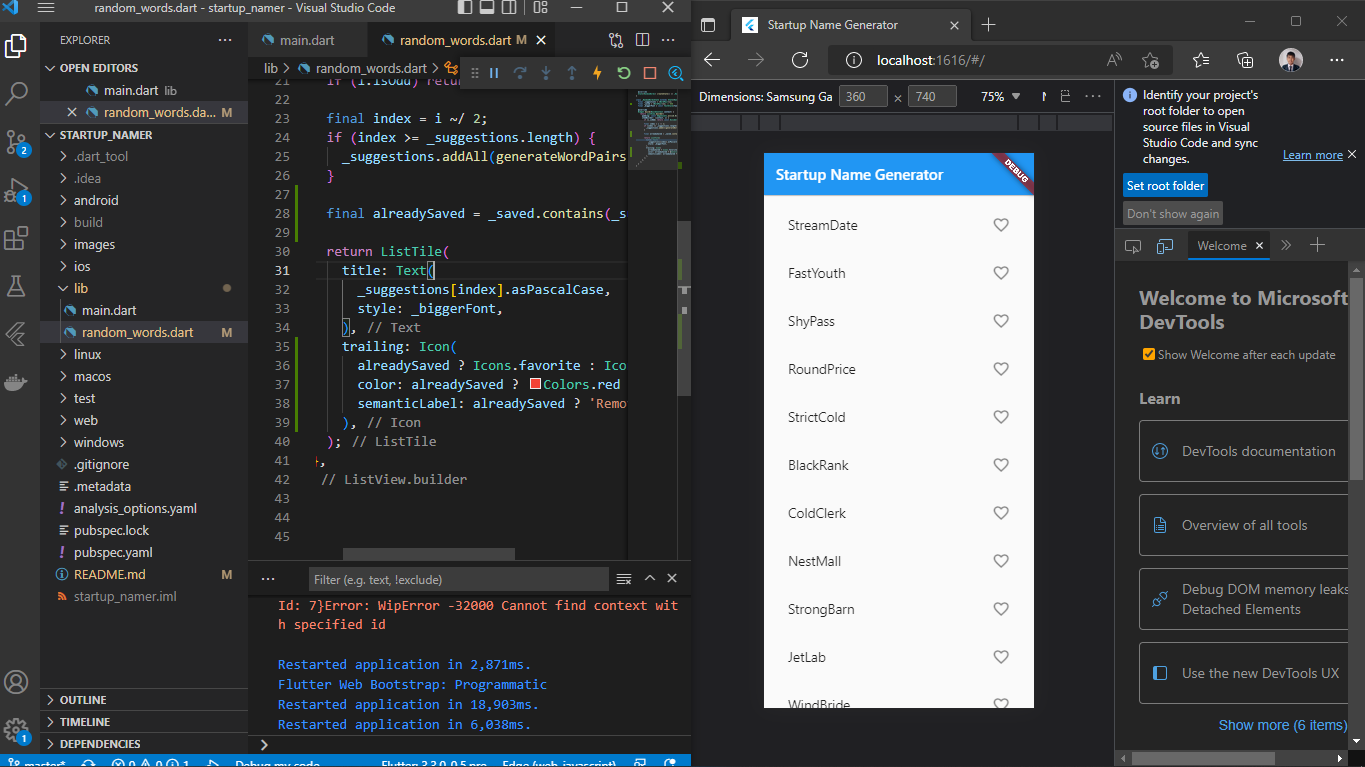Screen dimensions: 1365x767
Task: Add this page to favorites in Edge
Action: tap(1151, 60)
